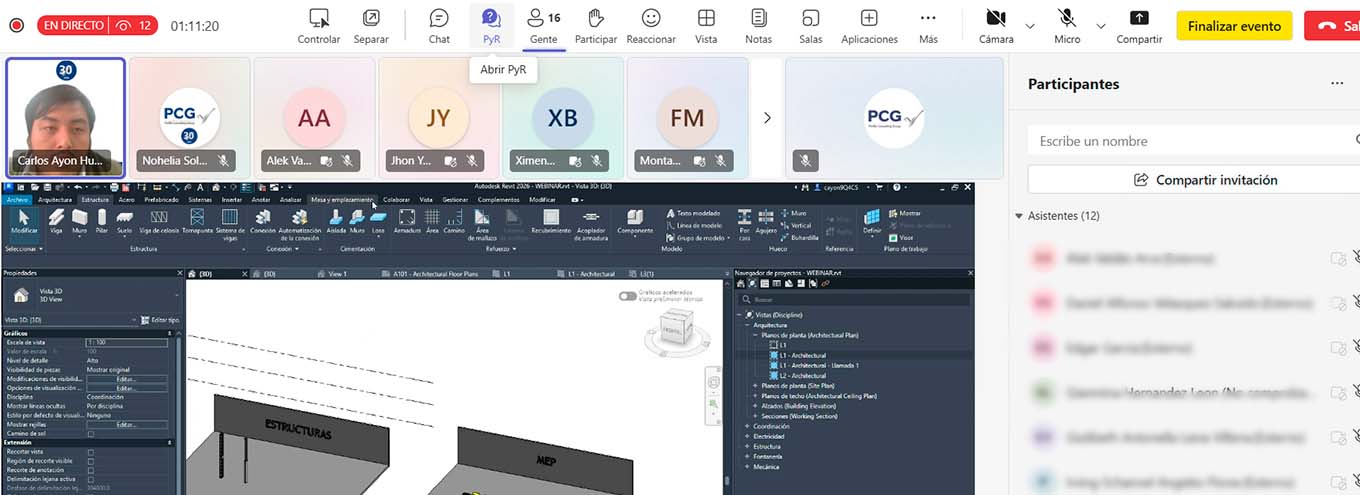Expand the Estructura node in project browser
Screen dimensions: 1360x495
pyautogui.click(x=747, y=446)
